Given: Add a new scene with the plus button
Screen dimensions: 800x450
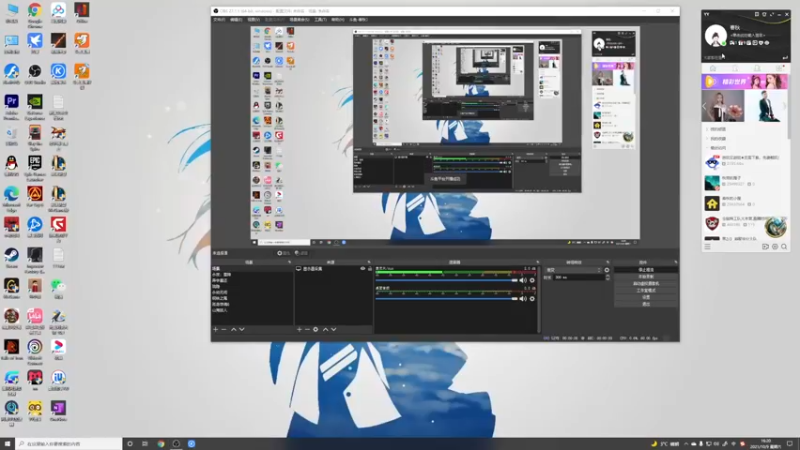Looking at the screenshot, I should [216, 330].
